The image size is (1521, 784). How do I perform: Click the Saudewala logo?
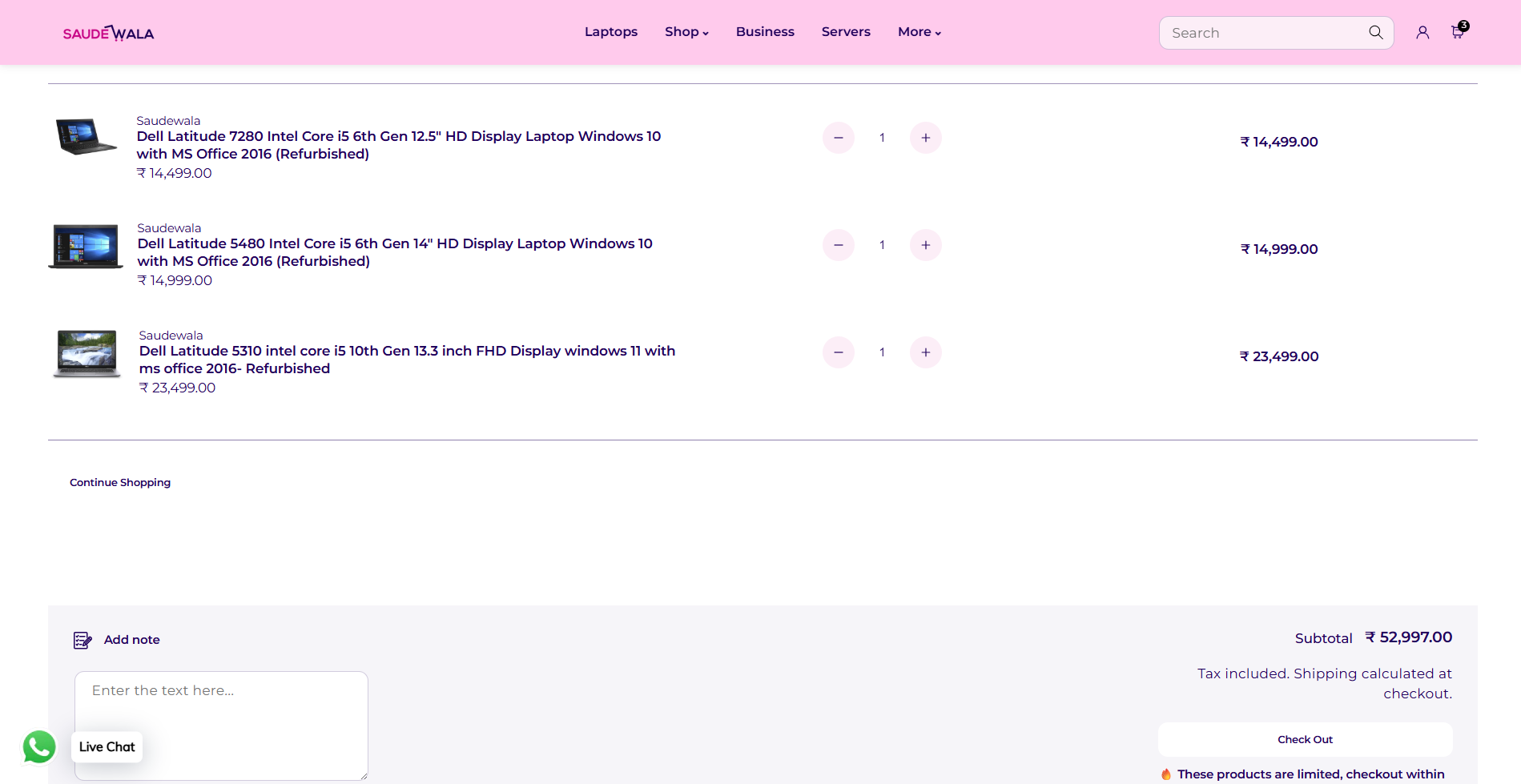(x=108, y=33)
